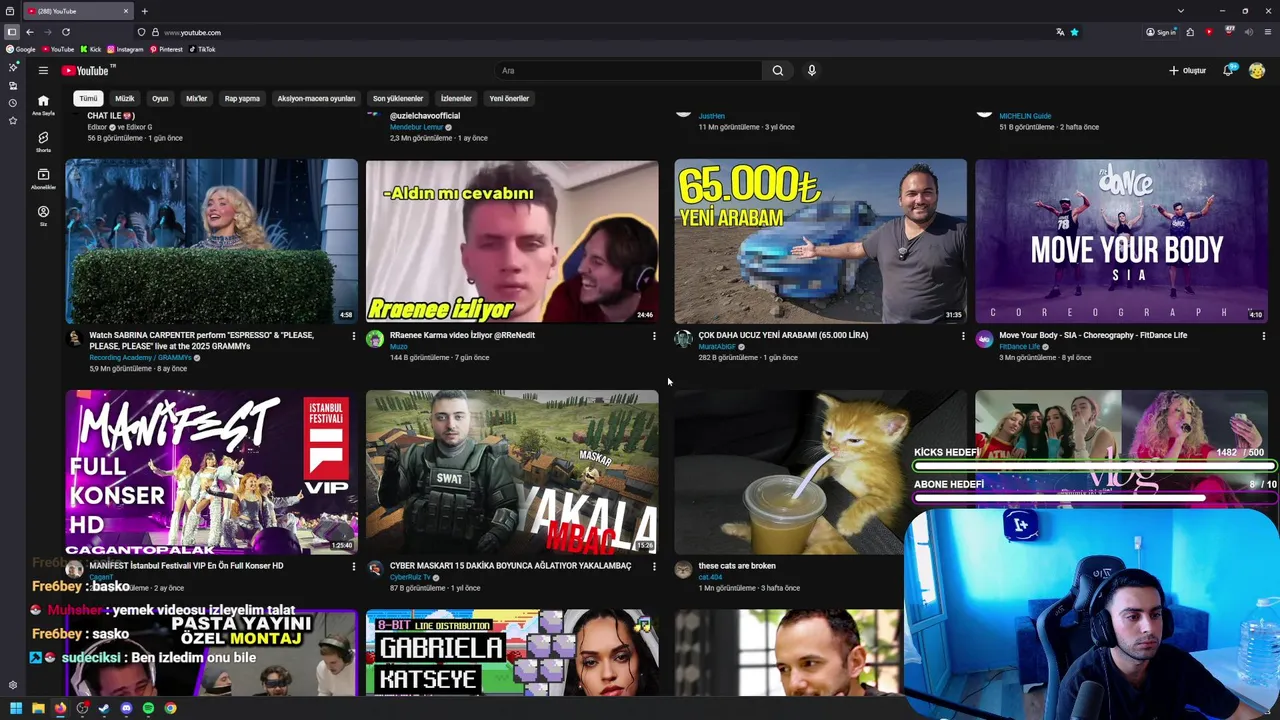
Task: Select Aksiyon-macera oyunları chip
Action: pyautogui.click(x=316, y=98)
